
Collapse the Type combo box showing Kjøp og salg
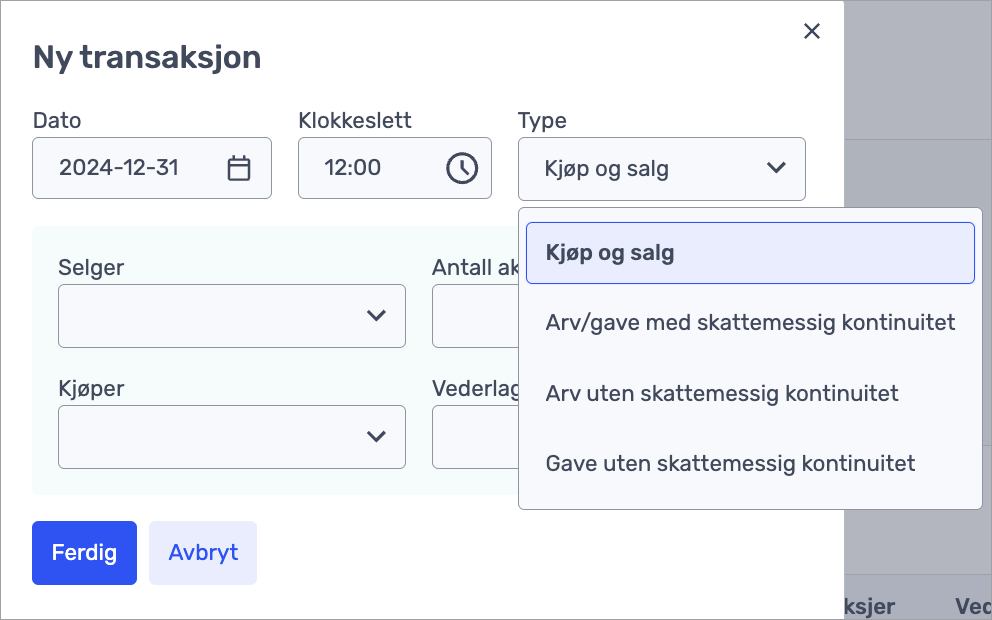point(640,169)
